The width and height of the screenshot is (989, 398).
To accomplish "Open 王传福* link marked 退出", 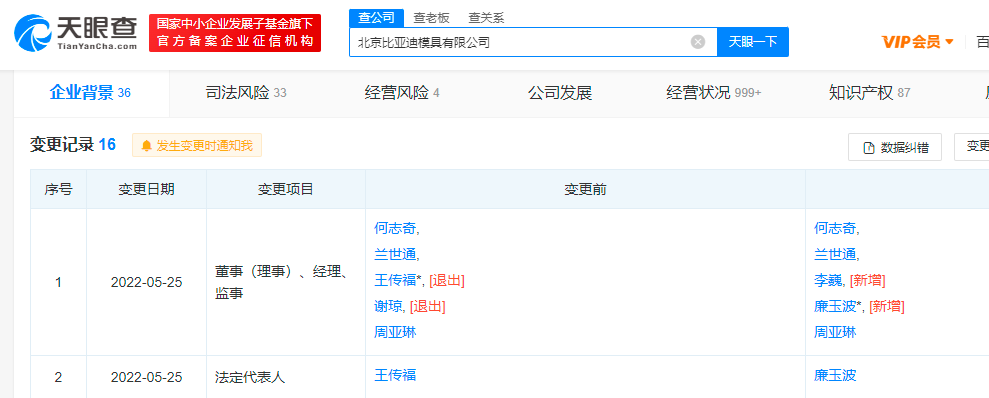I will tap(398, 280).
